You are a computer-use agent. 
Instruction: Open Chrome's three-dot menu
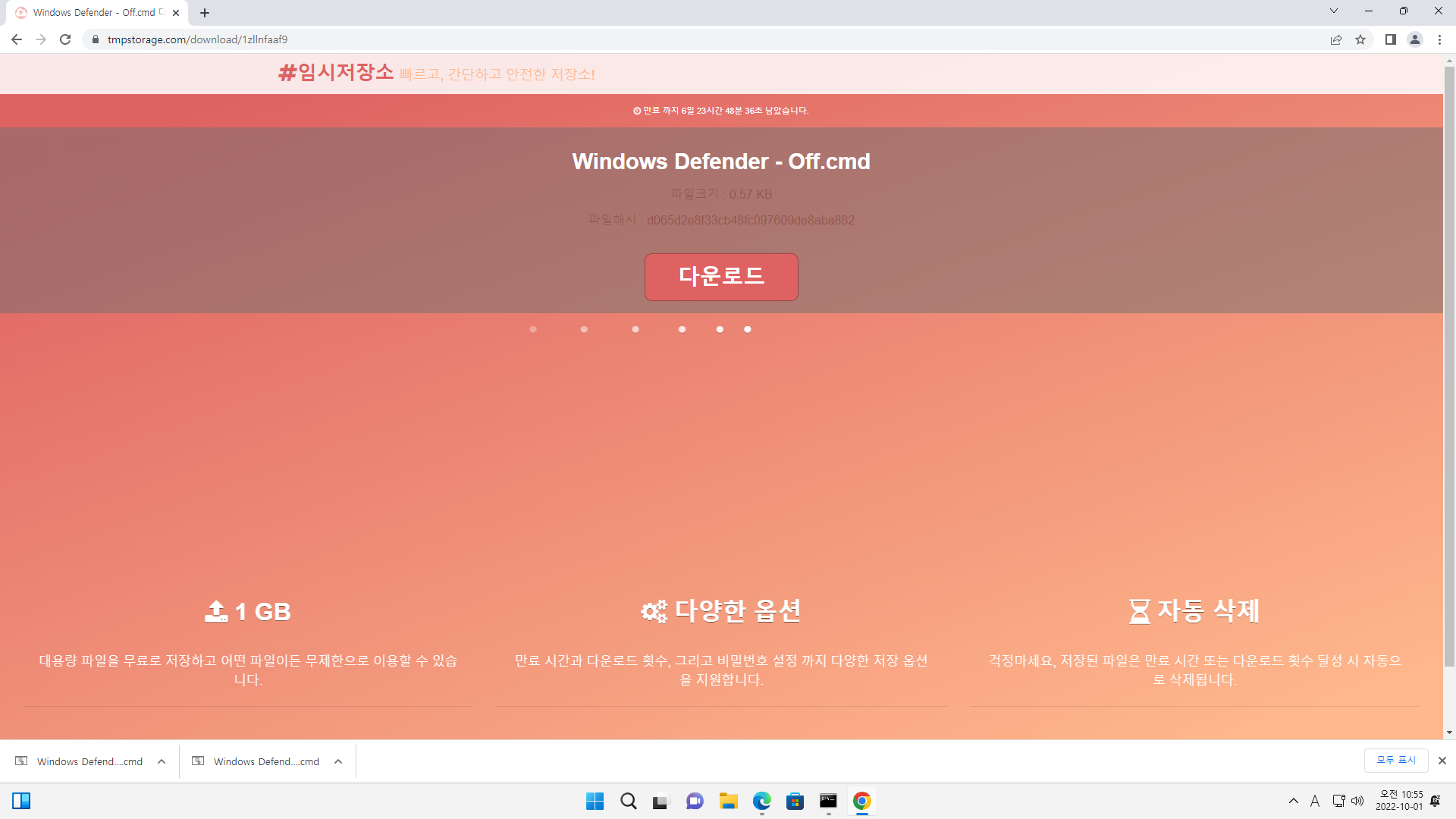point(1439,39)
